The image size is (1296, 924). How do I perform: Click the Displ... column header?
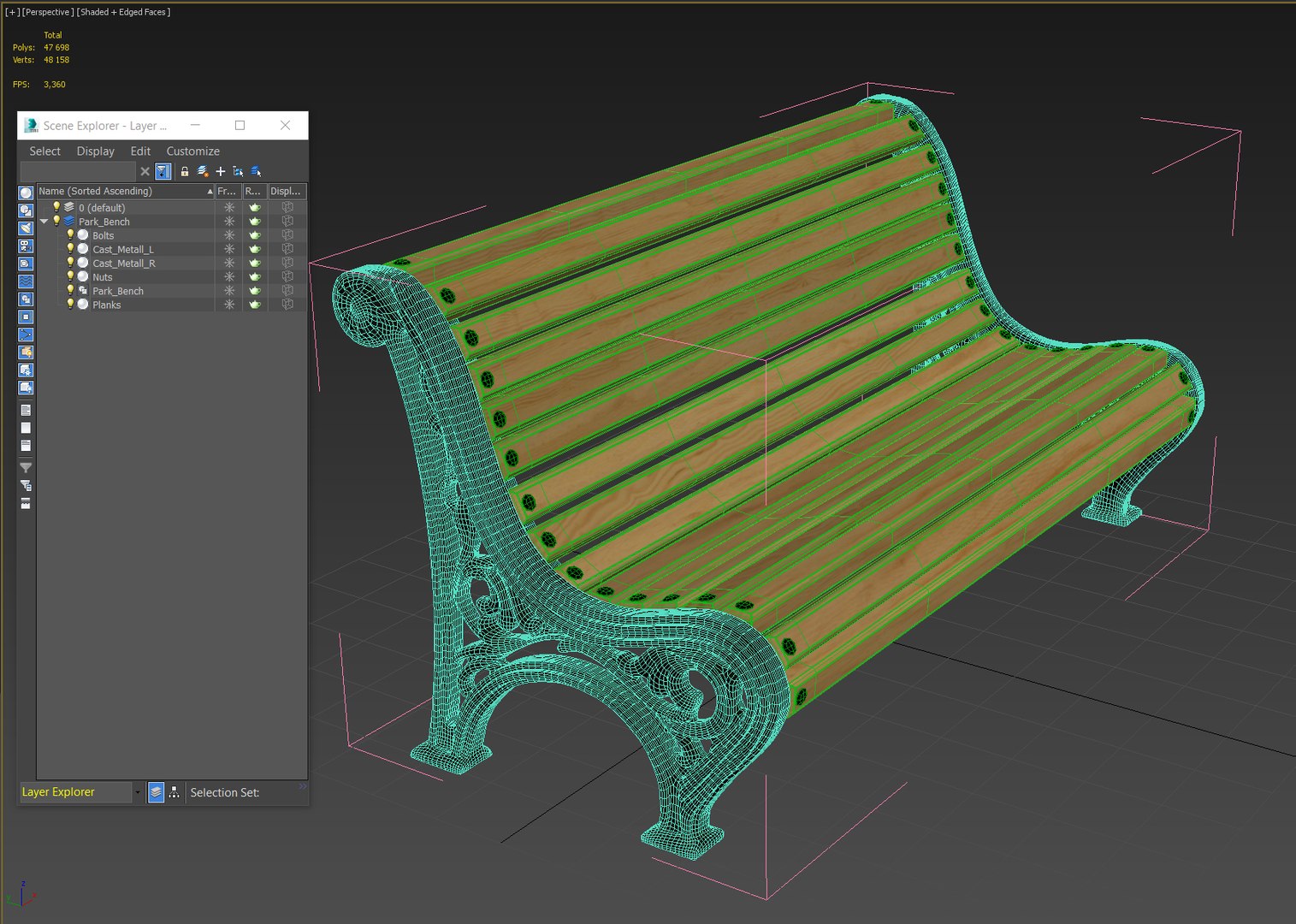click(x=287, y=192)
